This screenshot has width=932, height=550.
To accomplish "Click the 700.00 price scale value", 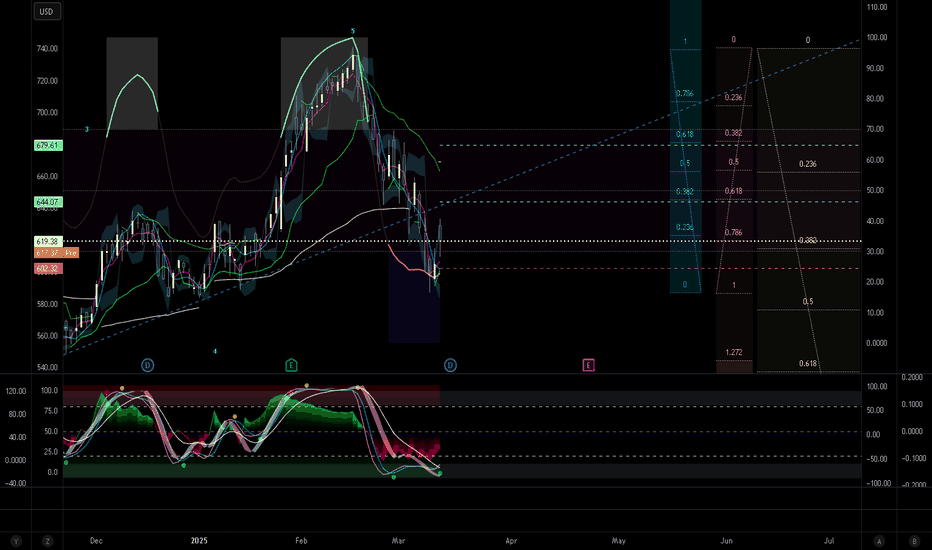I will pyautogui.click(x=48, y=112).
